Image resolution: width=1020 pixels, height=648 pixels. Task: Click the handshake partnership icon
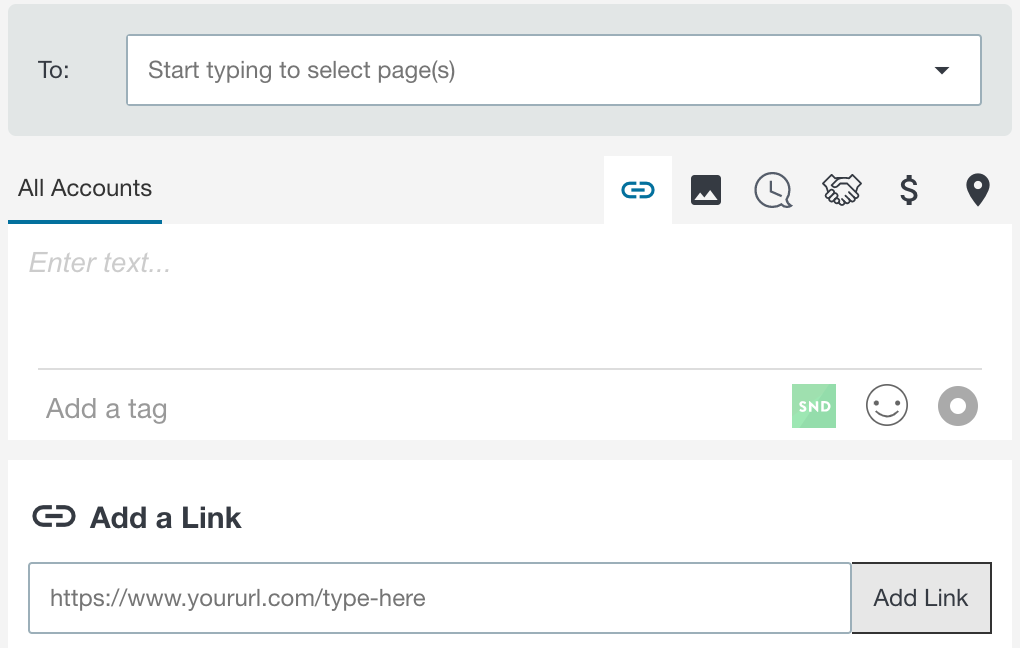pos(842,190)
